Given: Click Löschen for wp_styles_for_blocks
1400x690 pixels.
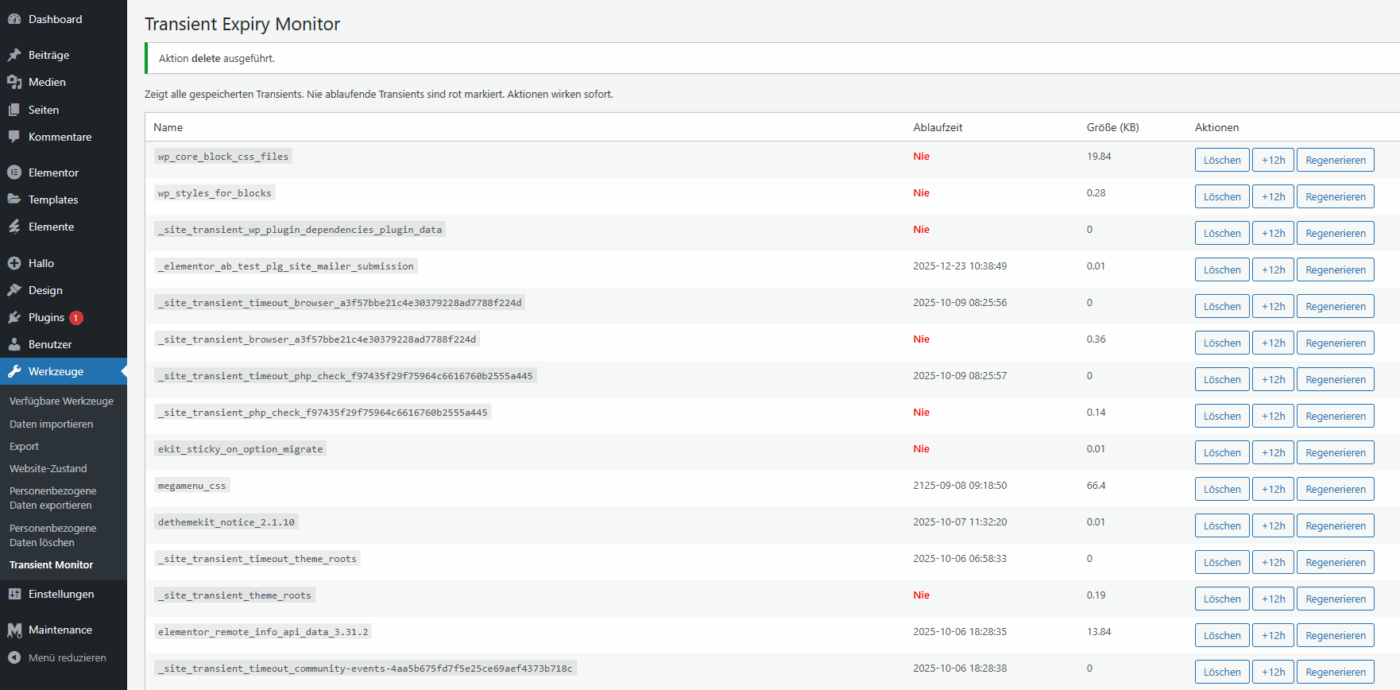Looking at the screenshot, I should pos(1221,197).
